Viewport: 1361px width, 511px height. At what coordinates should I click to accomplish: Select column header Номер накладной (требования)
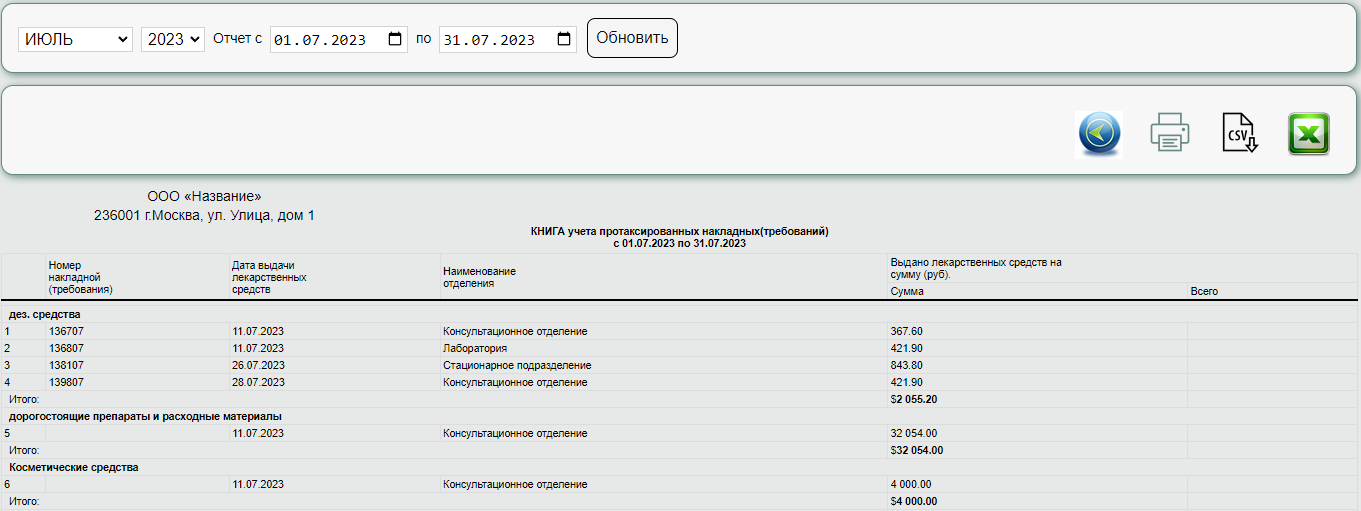[81, 277]
